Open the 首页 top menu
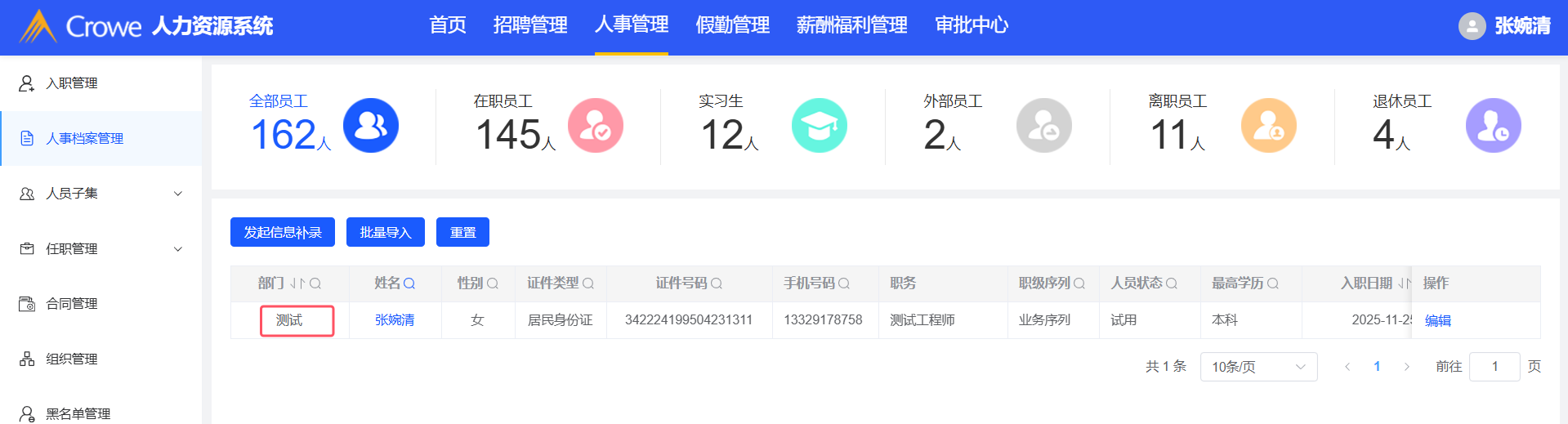1568x424 pixels. point(448,25)
